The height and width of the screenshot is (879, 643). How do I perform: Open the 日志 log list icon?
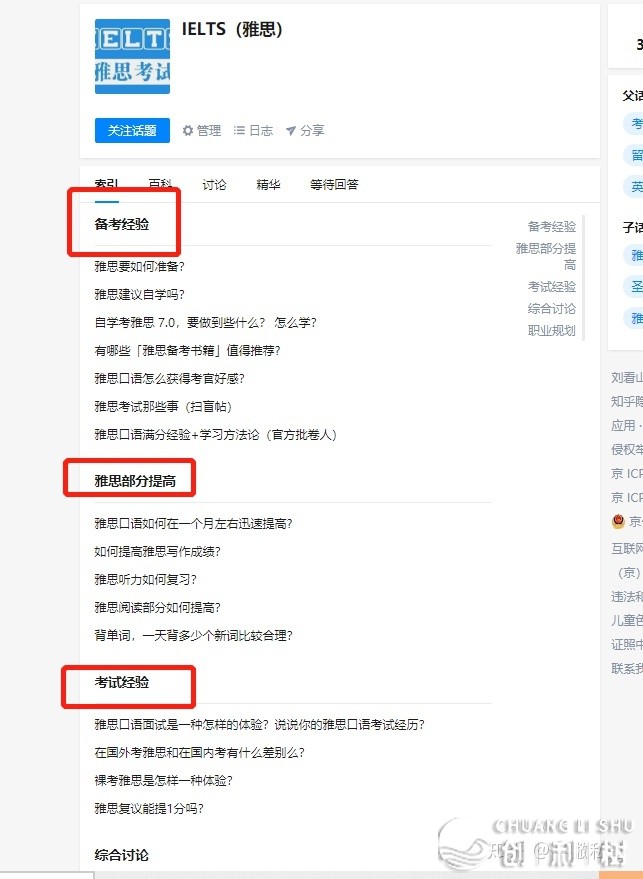pyautogui.click(x=239, y=131)
